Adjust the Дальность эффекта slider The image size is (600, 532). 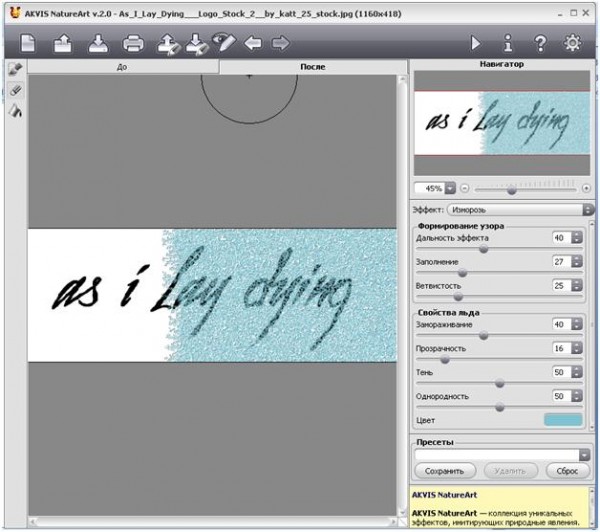[x=484, y=249]
